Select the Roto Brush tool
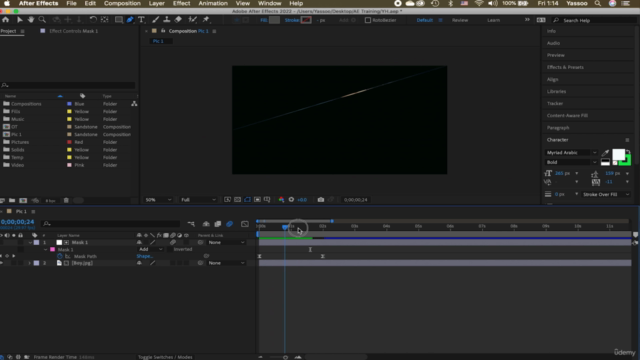The width and height of the screenshot is (640, 360). (x=192, y=20)
